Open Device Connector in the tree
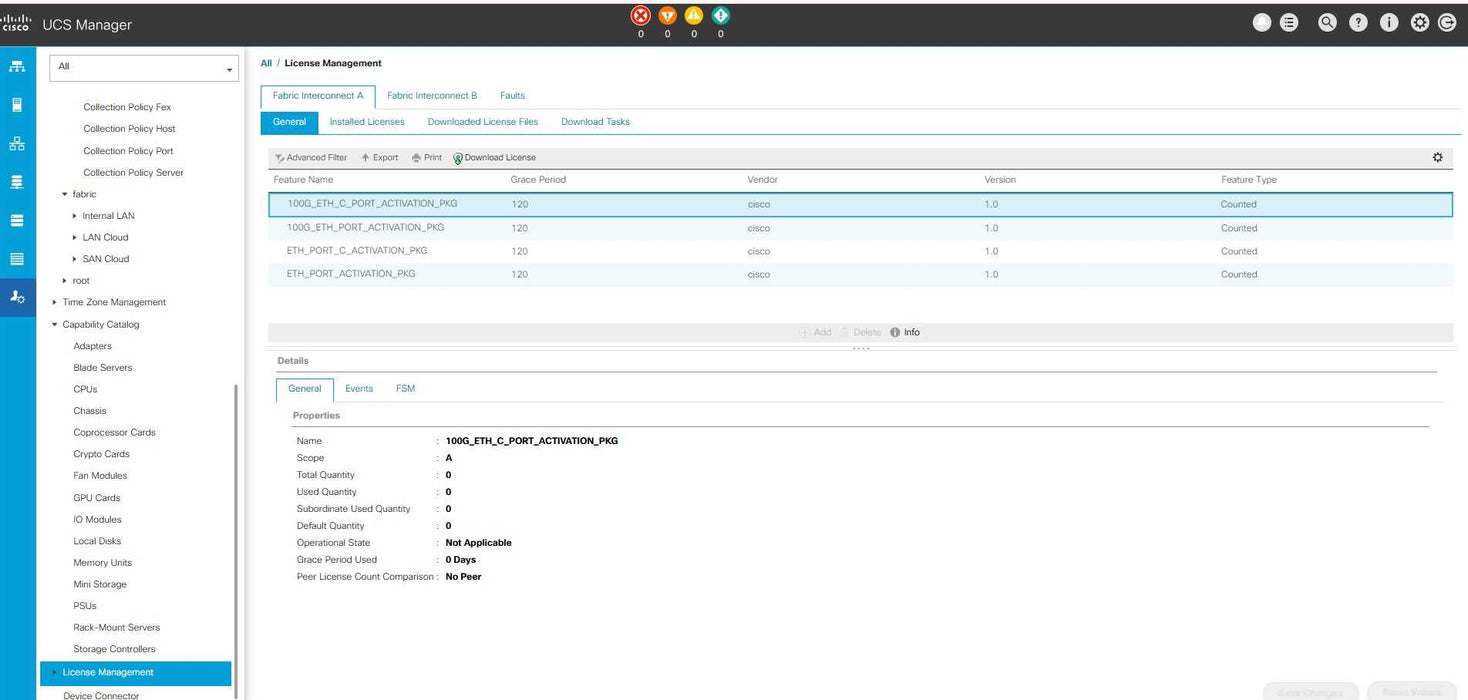The height and width of the screenshot is (700, 1468). pos(101,695)
